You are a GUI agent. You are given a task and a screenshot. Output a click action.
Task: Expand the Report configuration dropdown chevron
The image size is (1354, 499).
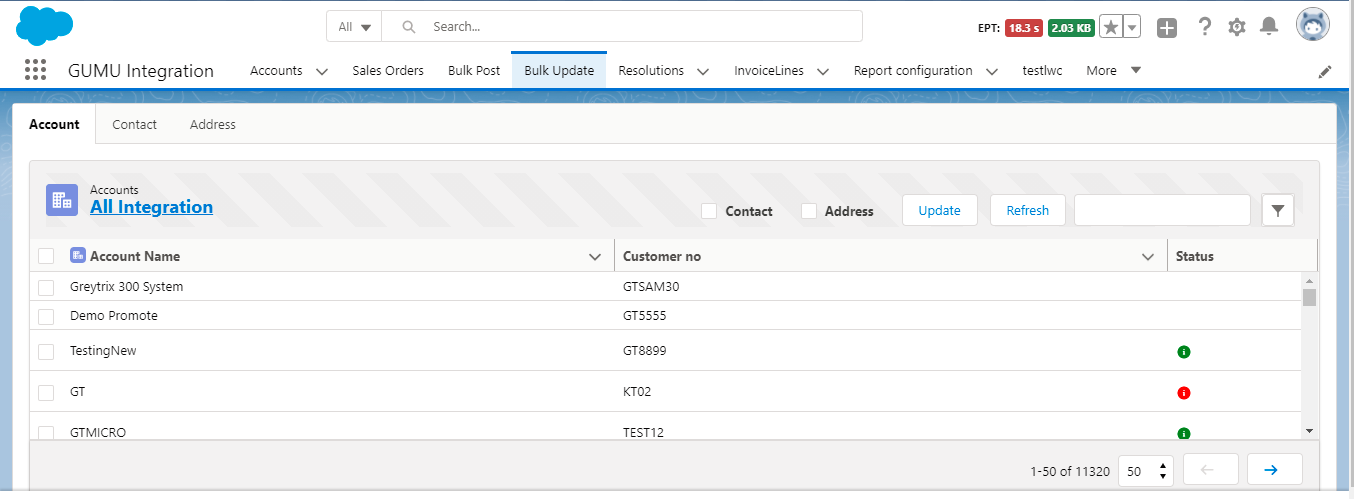tap(992, 72)
